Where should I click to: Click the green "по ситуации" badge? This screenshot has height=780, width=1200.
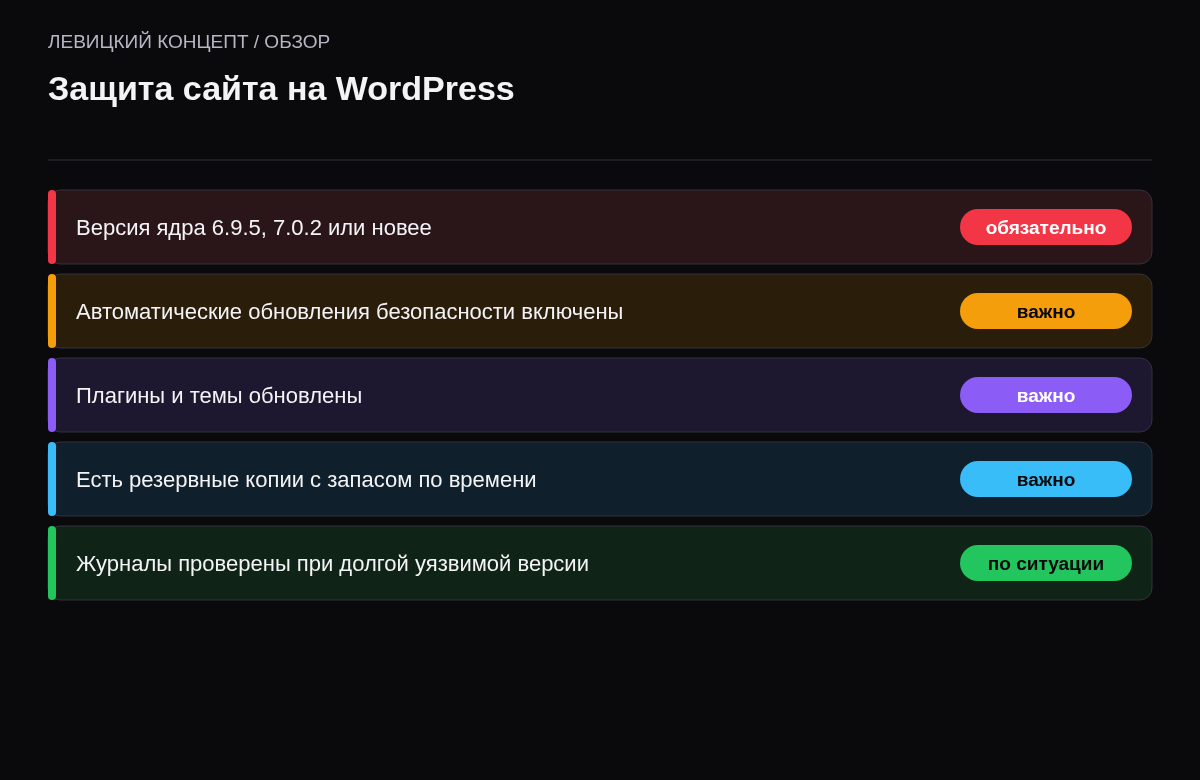click(x=1046, y=563)
